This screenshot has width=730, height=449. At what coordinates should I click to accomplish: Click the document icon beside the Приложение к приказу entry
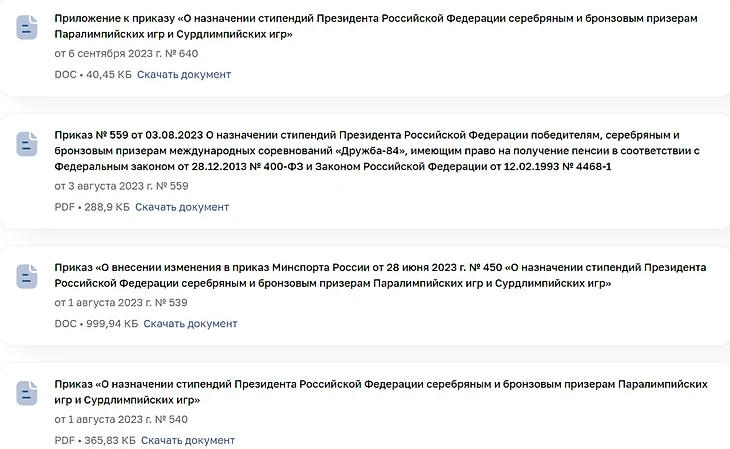(x=27, y=27)
